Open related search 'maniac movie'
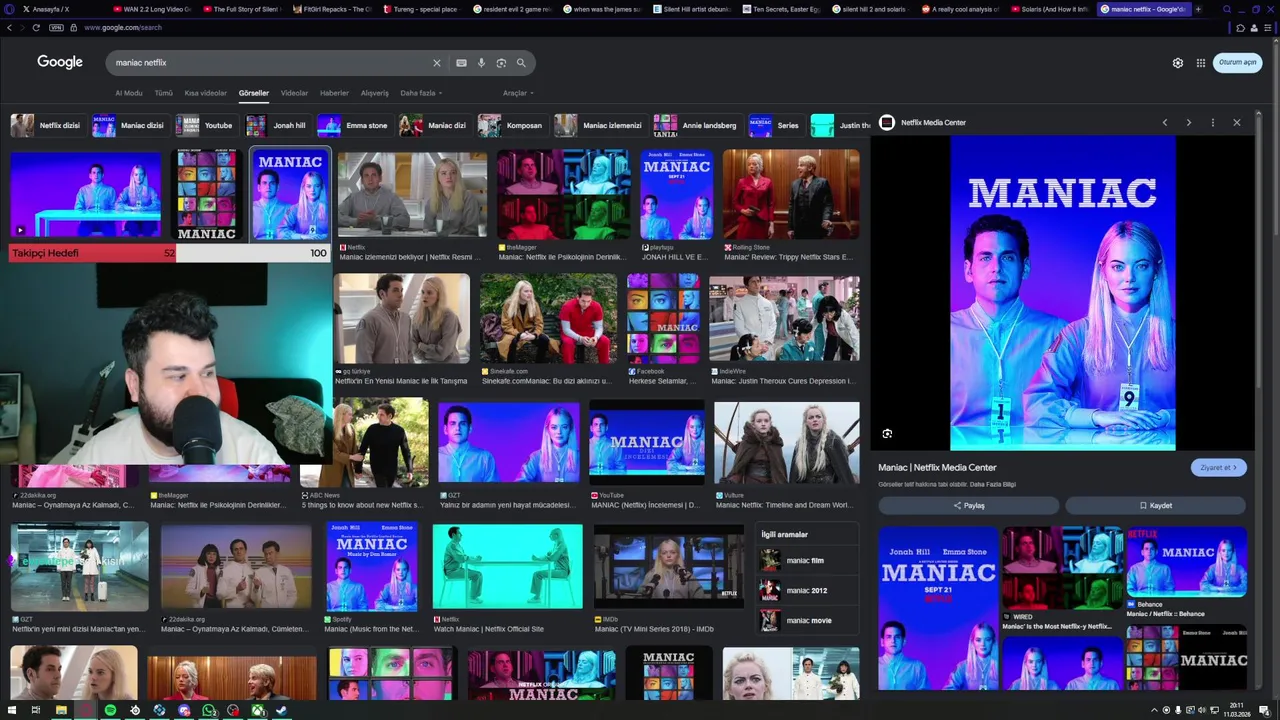 [x=807, y=620]
